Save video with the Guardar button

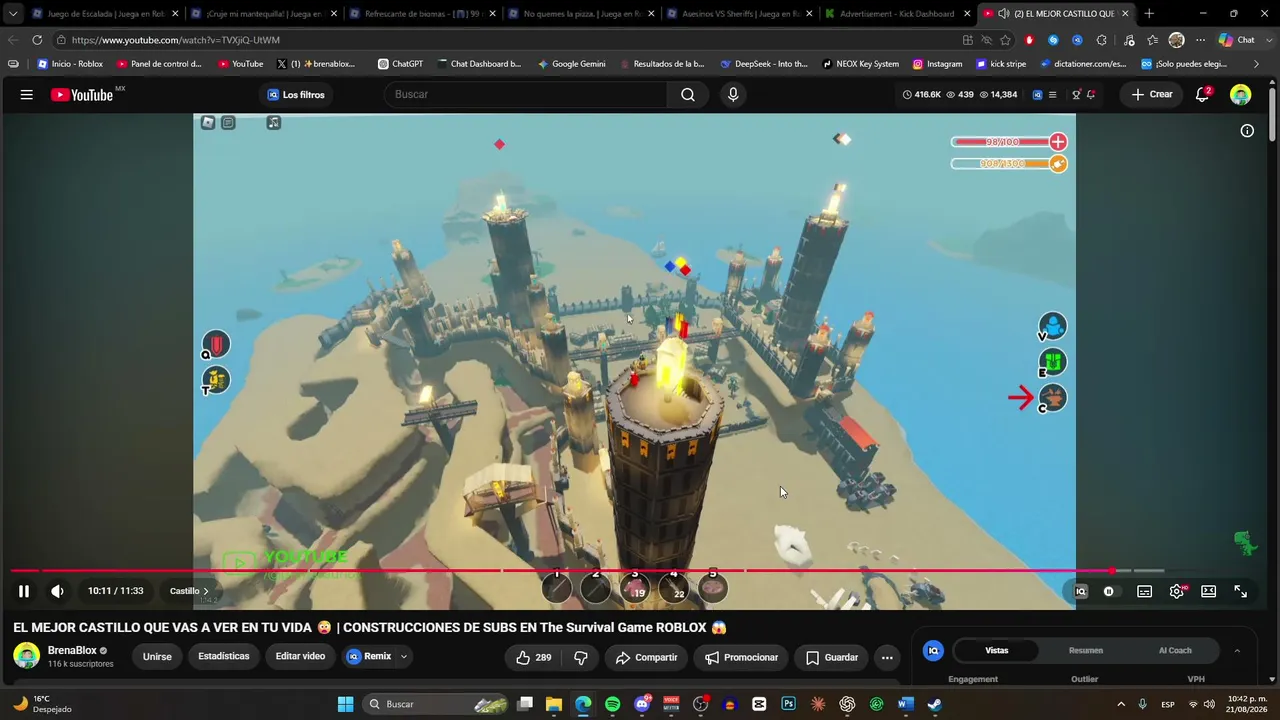point(831,657)
